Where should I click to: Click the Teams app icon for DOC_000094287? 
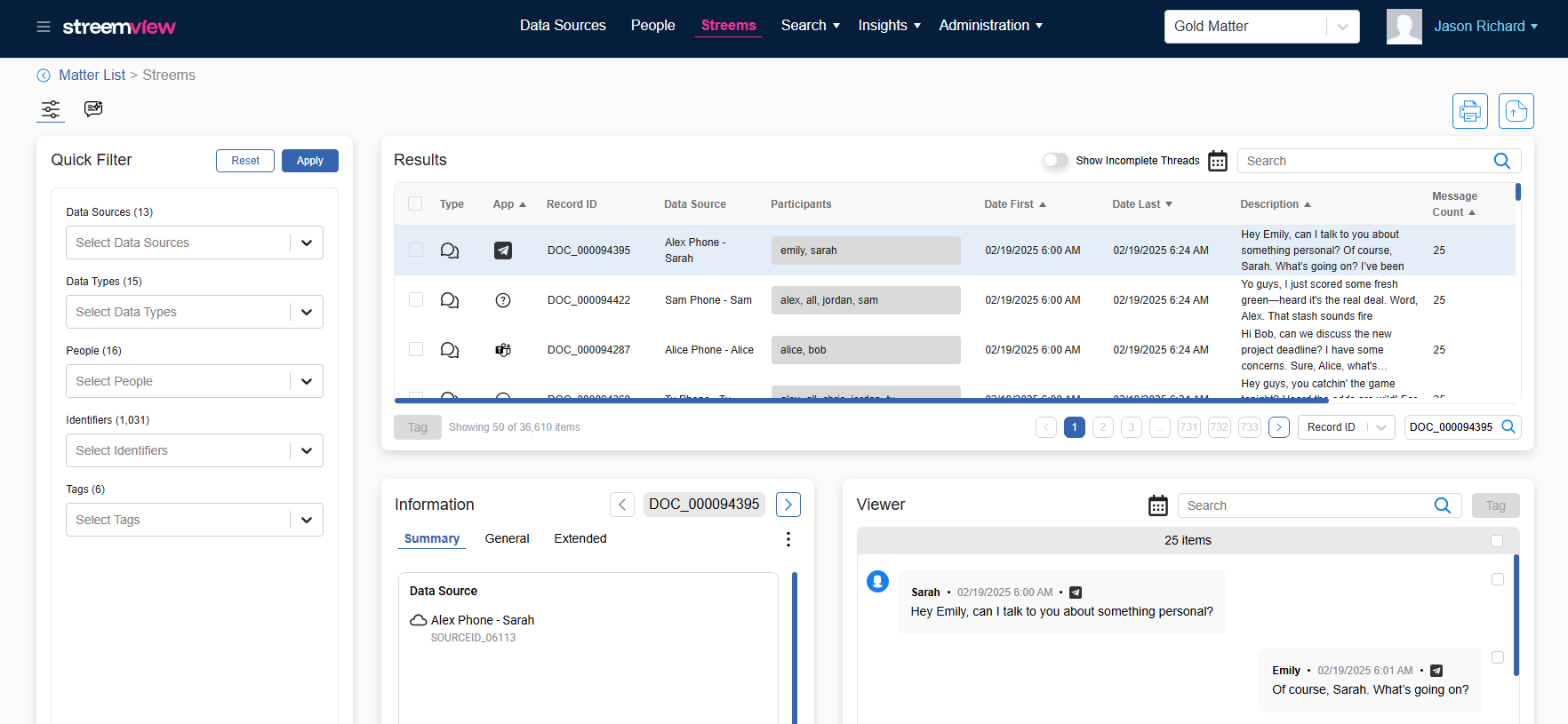[503, 350]
